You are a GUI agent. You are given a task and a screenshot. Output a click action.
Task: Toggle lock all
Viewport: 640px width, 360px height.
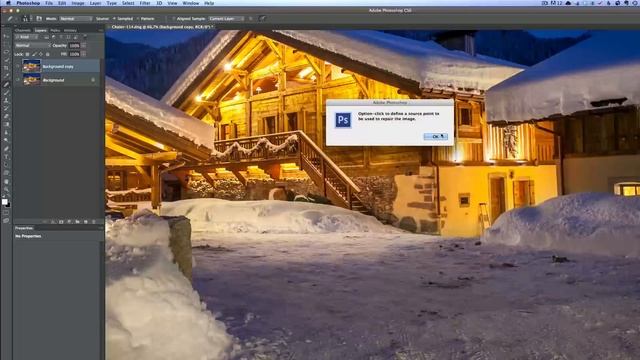pos(47,54)
